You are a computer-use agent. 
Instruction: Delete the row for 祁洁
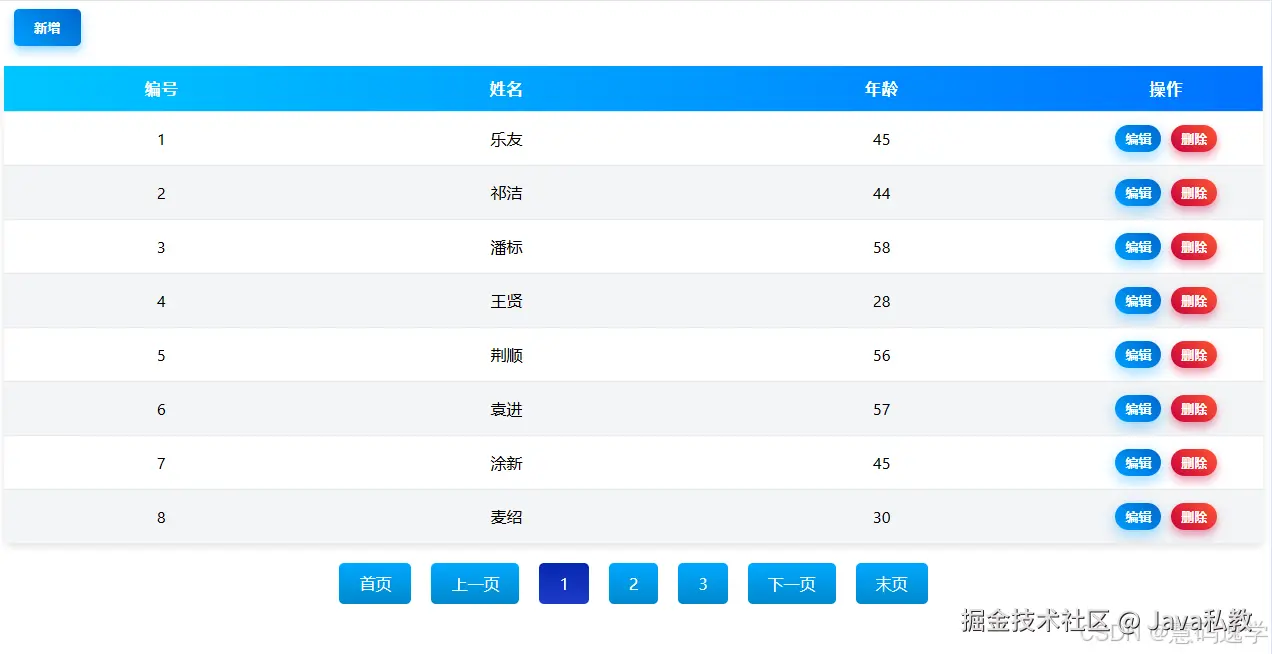(1194, 193)
